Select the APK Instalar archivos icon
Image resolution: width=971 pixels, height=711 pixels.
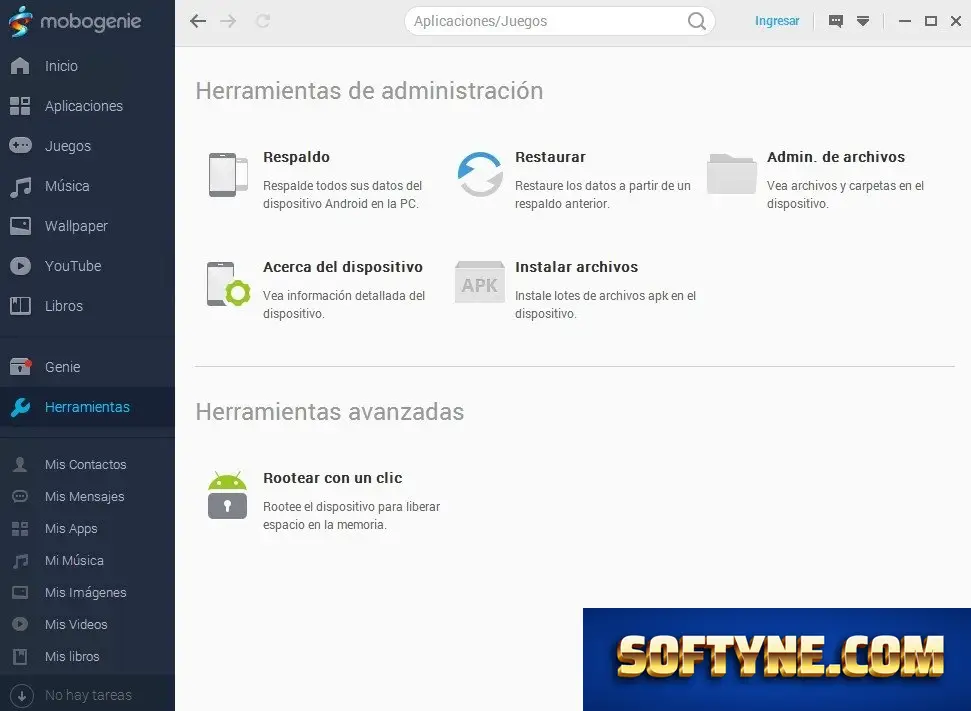click(480, 282)
